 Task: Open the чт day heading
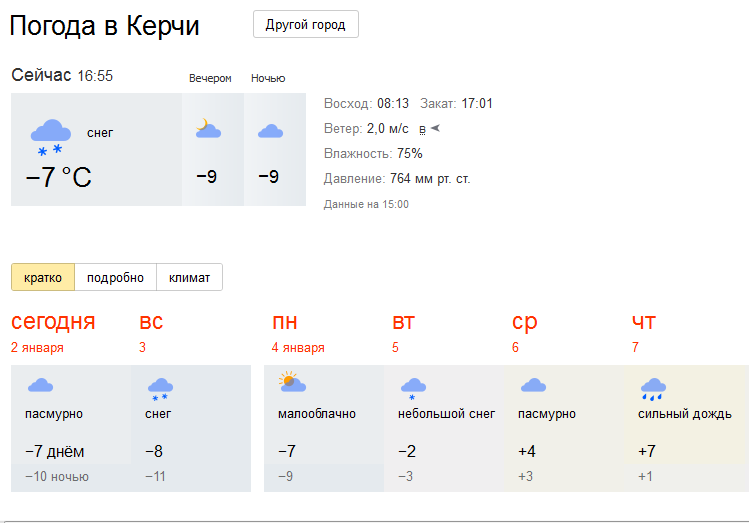[644, 322]
